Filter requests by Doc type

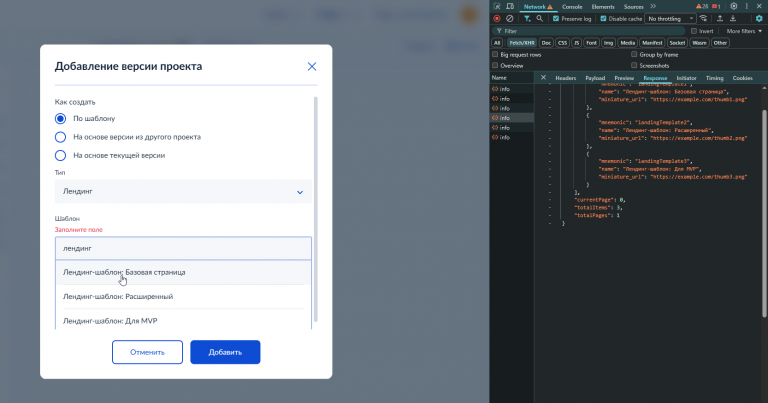(546, 43)
